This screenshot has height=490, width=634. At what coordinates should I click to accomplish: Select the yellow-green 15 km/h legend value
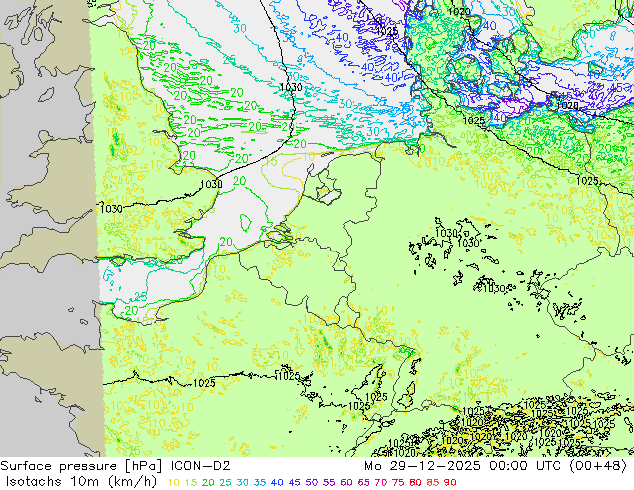point(191,482)
